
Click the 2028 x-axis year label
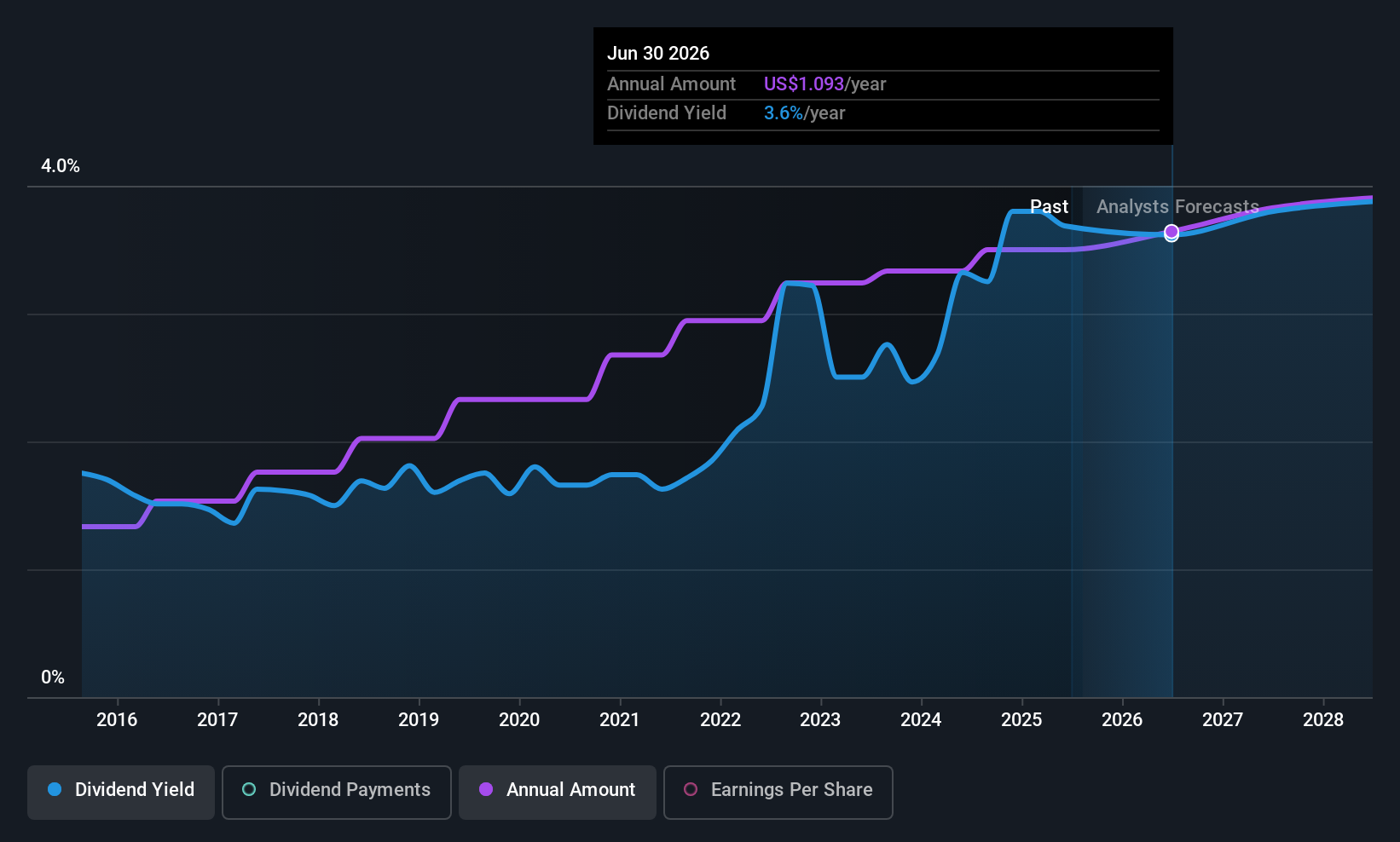[1323, 720]
